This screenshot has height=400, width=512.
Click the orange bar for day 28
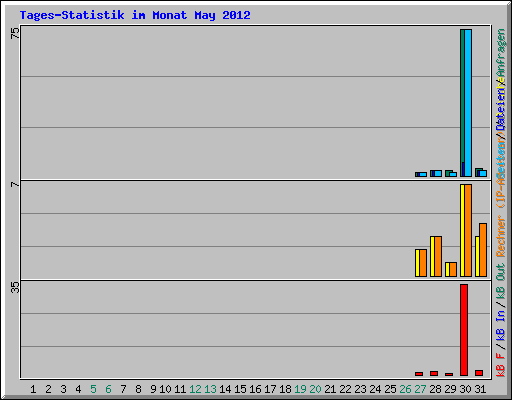[x=438, y=257]
